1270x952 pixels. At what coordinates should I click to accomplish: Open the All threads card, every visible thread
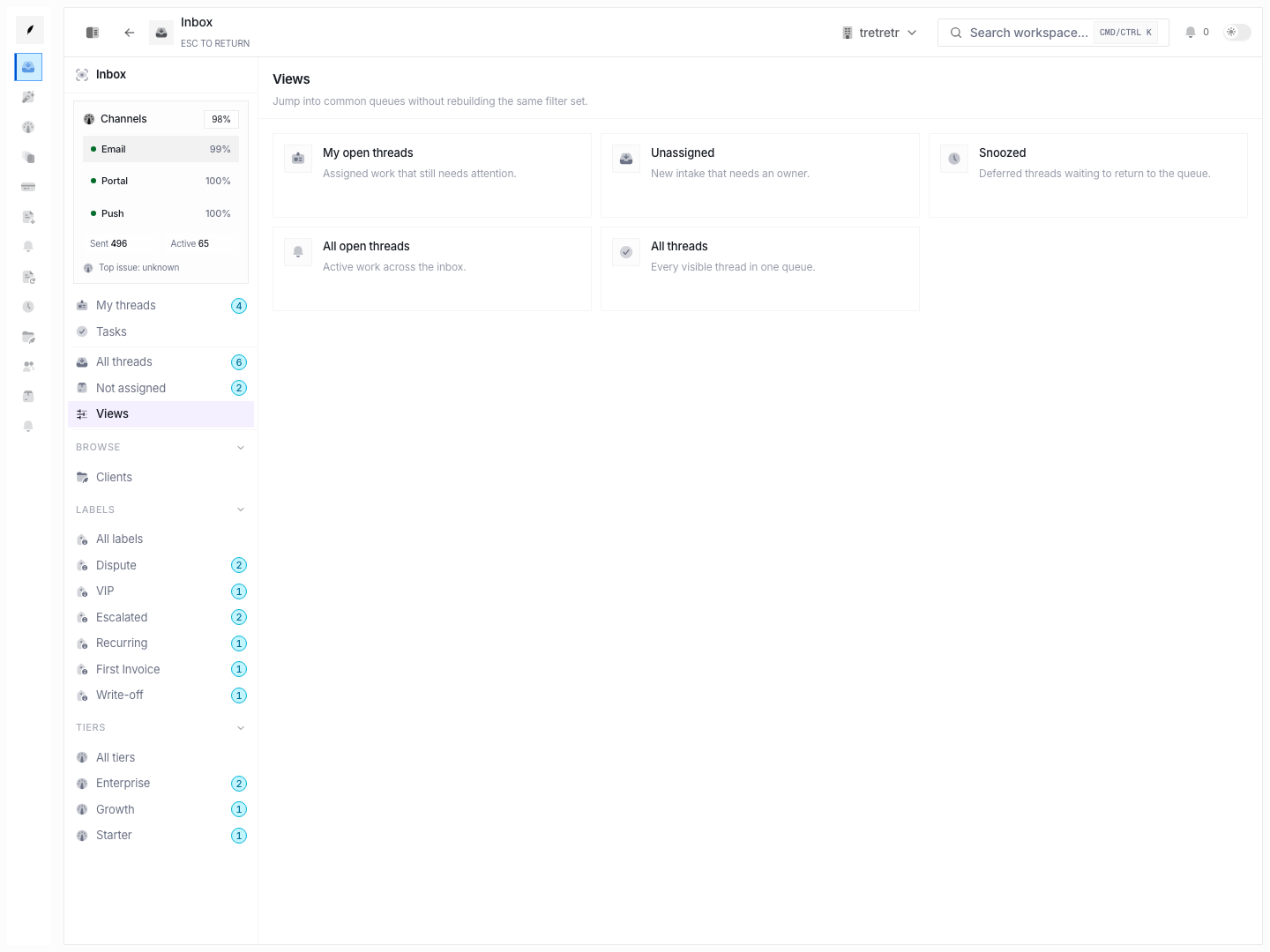coord(760,269)
